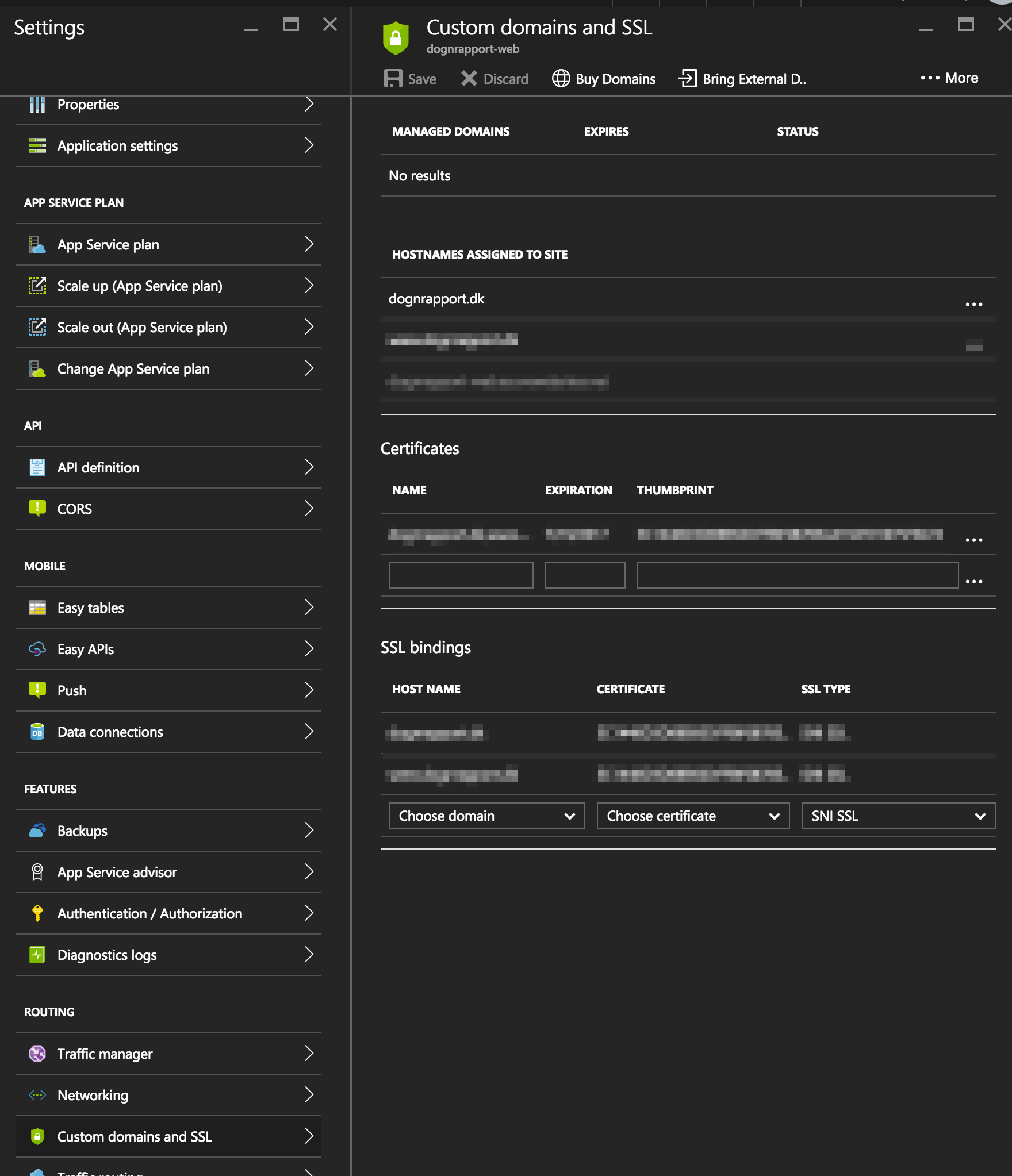Open the Networking settings chevron
This screenshot has height=1176, width=1012.
click(x=309, y=1095)
